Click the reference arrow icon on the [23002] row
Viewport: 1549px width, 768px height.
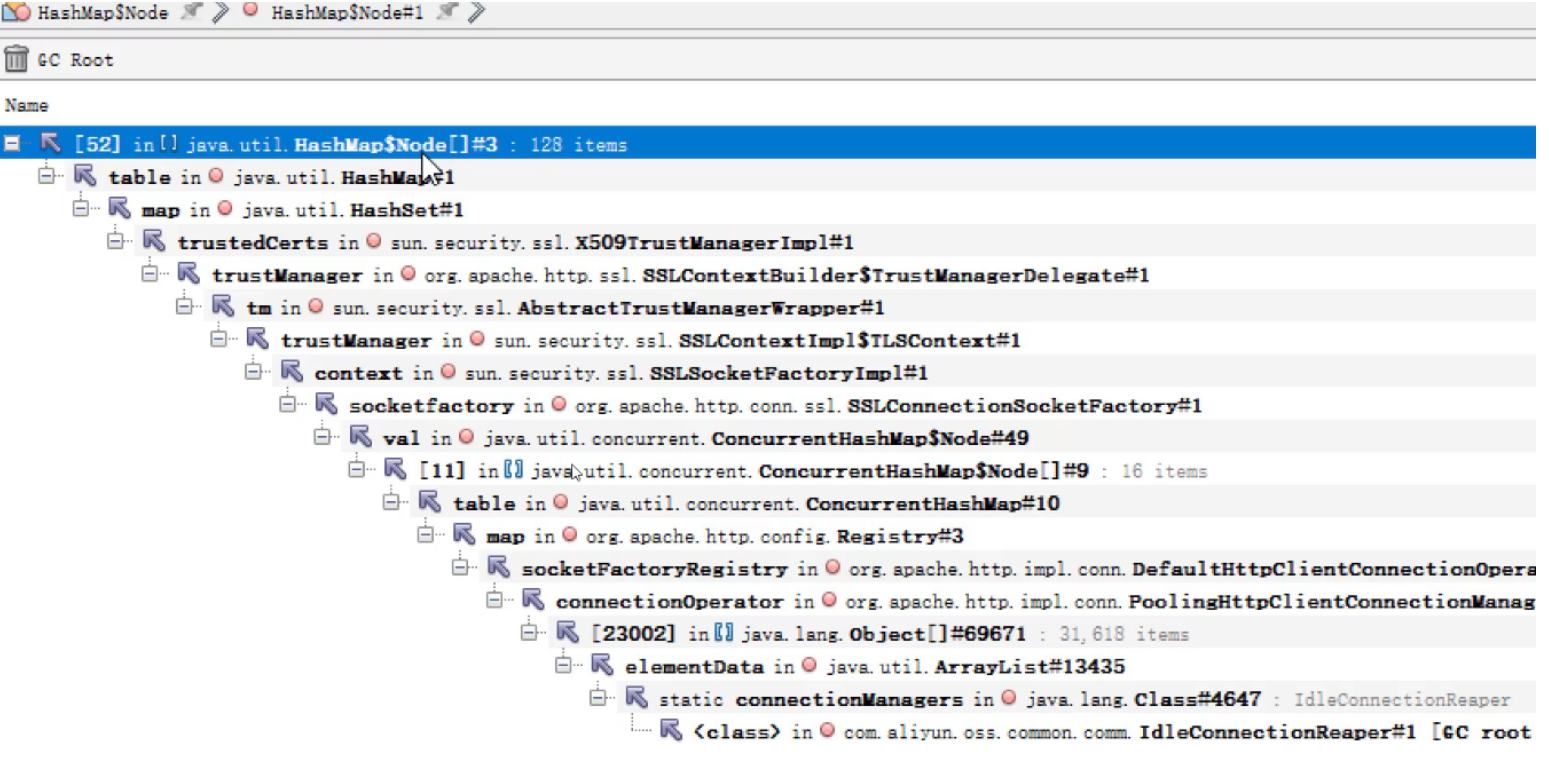tap(568, 633)
